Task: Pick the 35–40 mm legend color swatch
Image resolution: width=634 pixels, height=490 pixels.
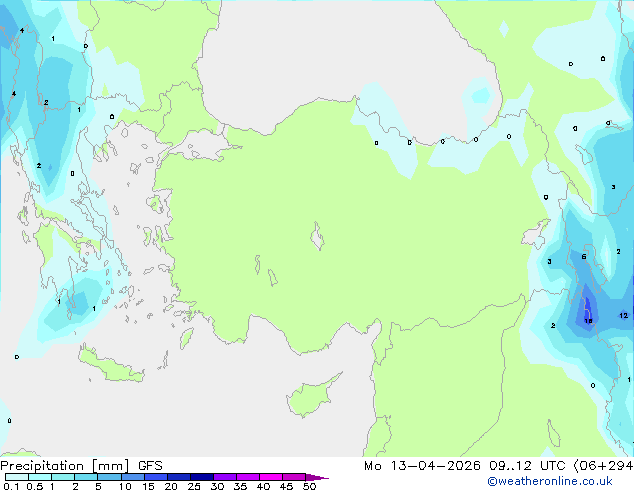Action: pos(247,477)
